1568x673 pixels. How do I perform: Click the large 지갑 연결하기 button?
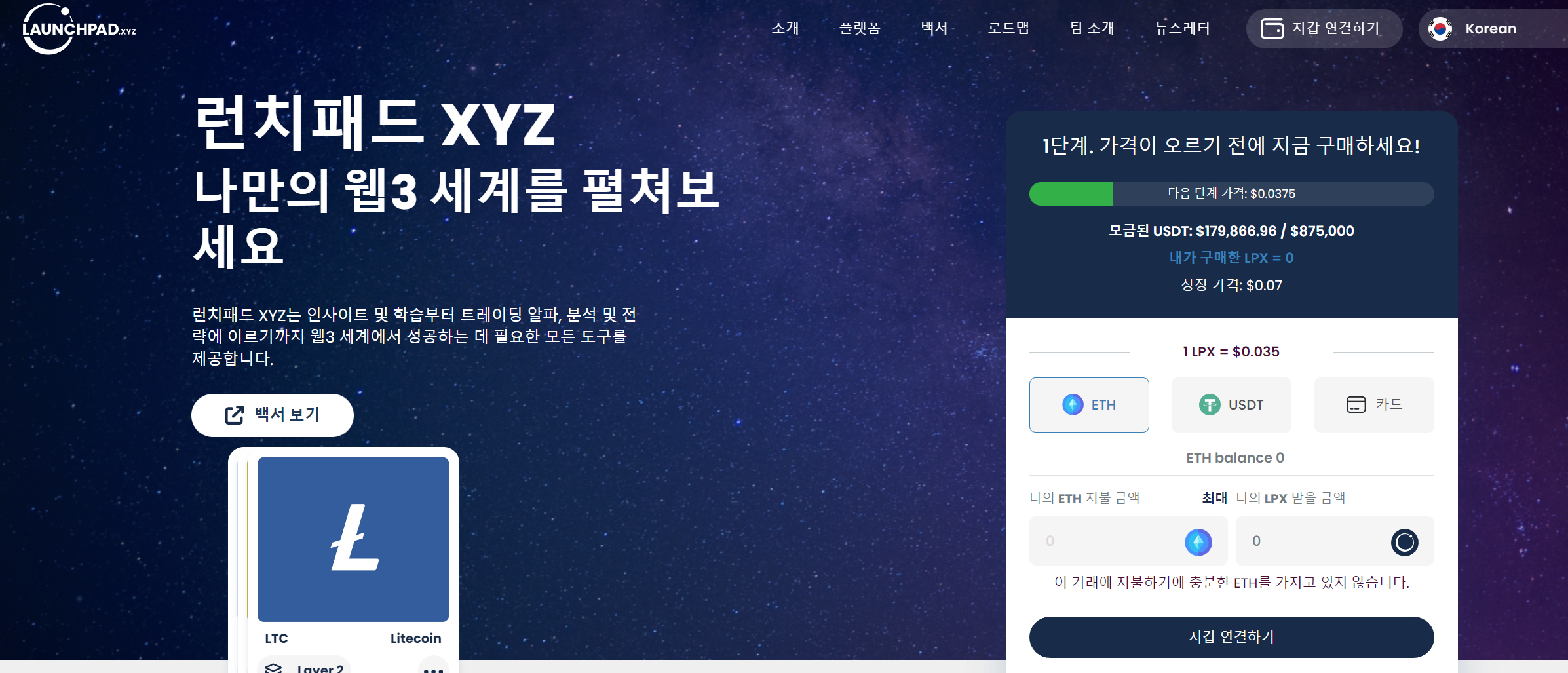click(x=1231, y=637)
